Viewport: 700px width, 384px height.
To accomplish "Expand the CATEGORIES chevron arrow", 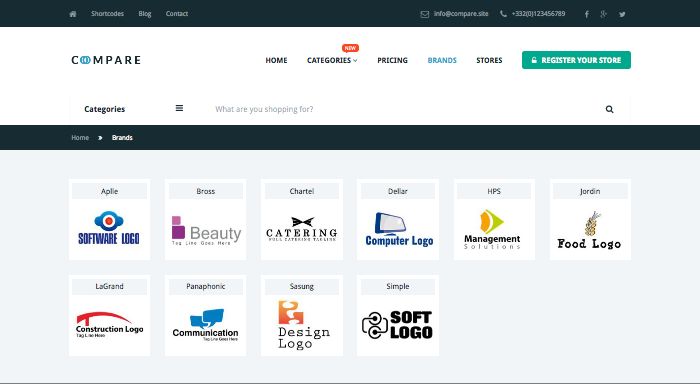I will [x=355, y=61].
